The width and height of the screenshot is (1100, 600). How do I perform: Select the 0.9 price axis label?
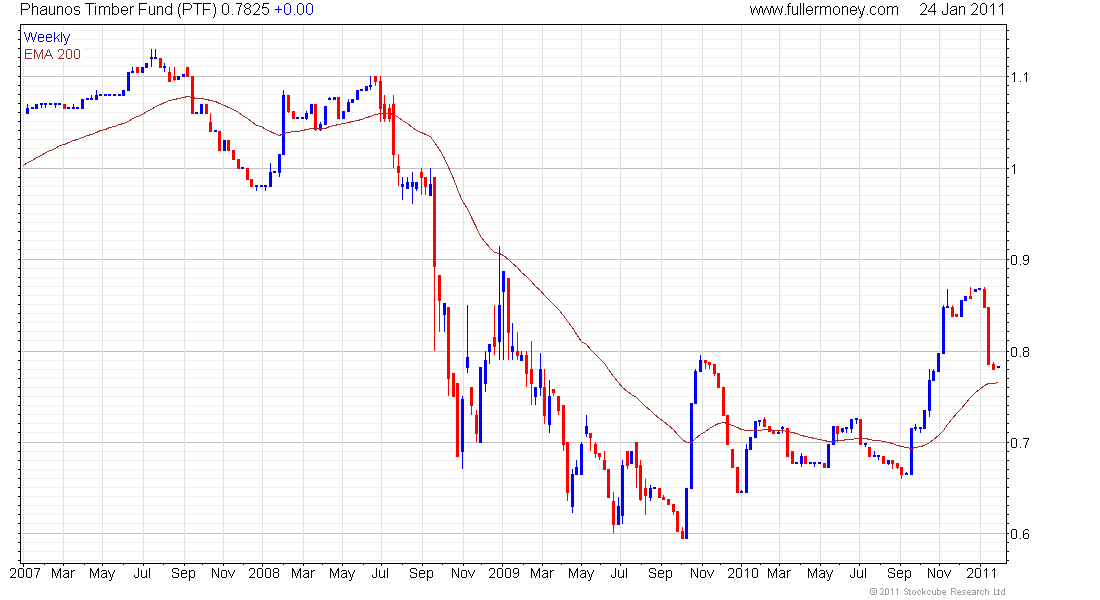(1019, 260)
